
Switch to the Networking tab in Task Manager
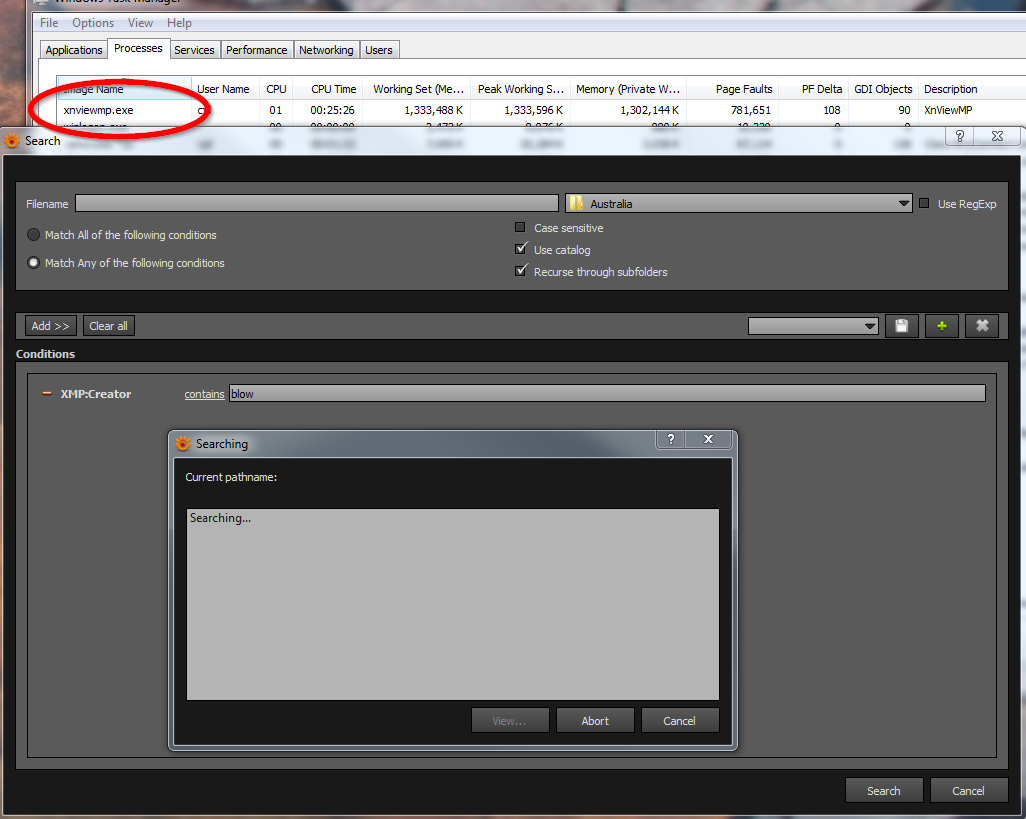pos(326,50)
